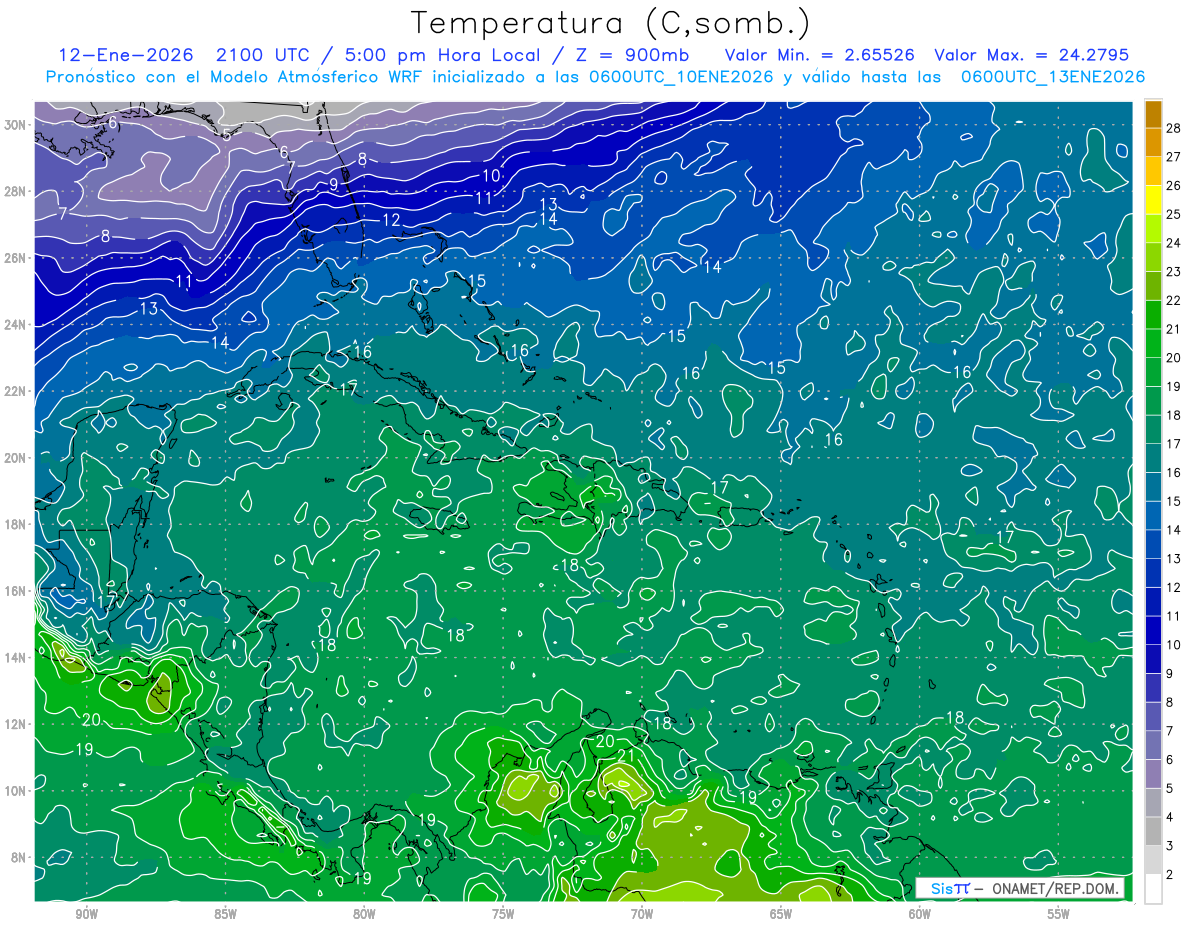
Task: Click the '70W' longitude label
Action: (x=642, y=914)
